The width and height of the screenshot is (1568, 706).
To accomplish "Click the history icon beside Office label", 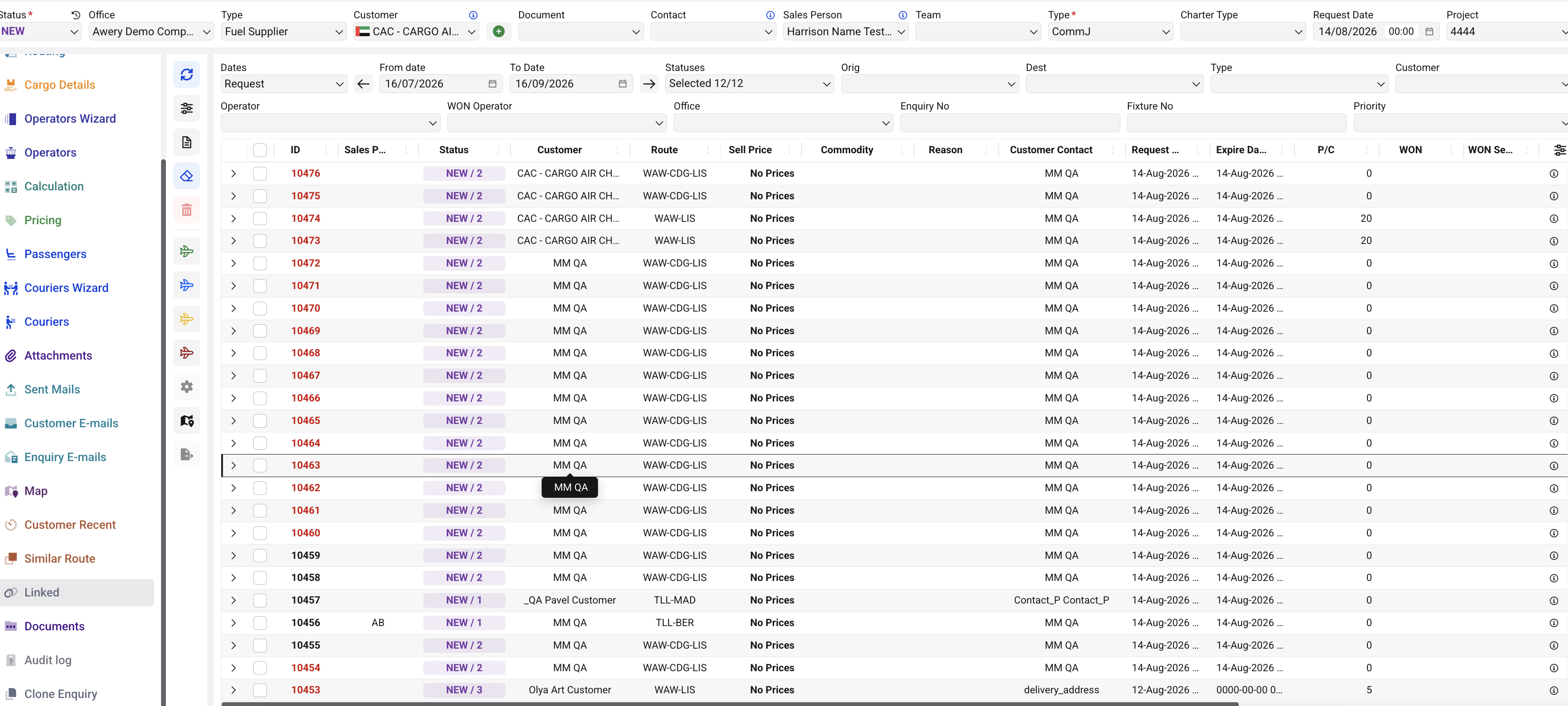I will click(76, 15).
